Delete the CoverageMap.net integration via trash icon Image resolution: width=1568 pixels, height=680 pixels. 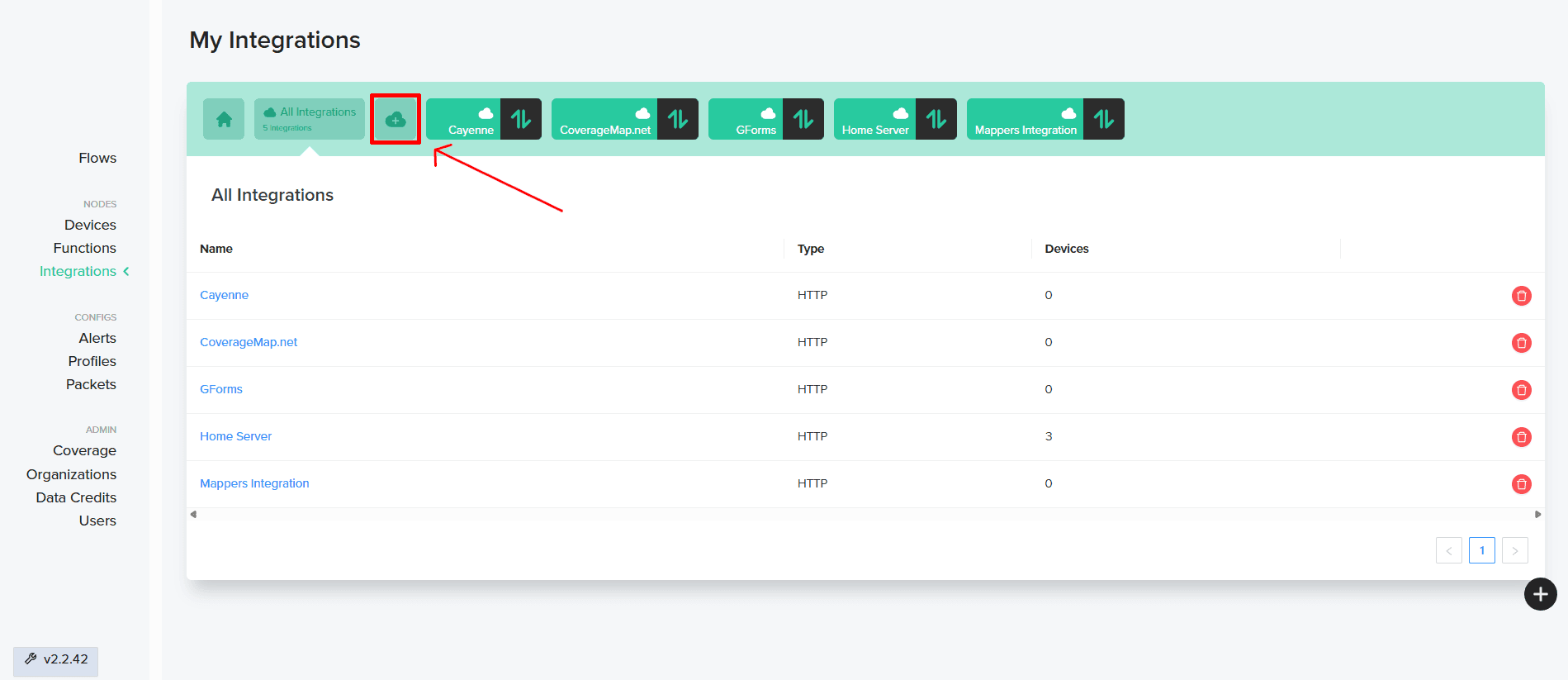1521,343
